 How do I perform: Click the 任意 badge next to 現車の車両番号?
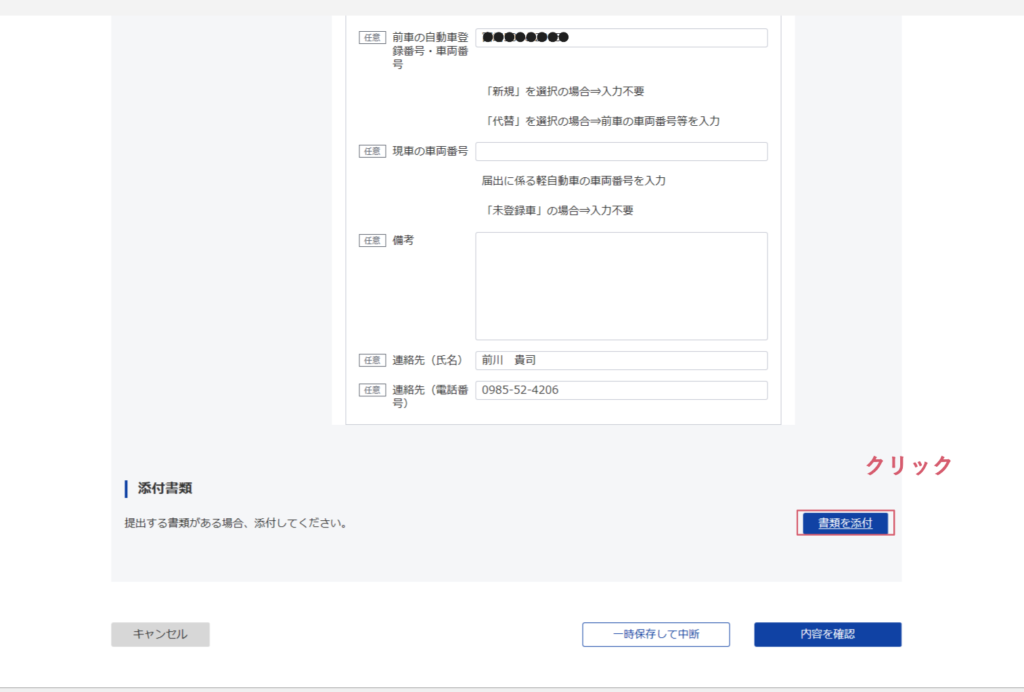click(372, 152)
